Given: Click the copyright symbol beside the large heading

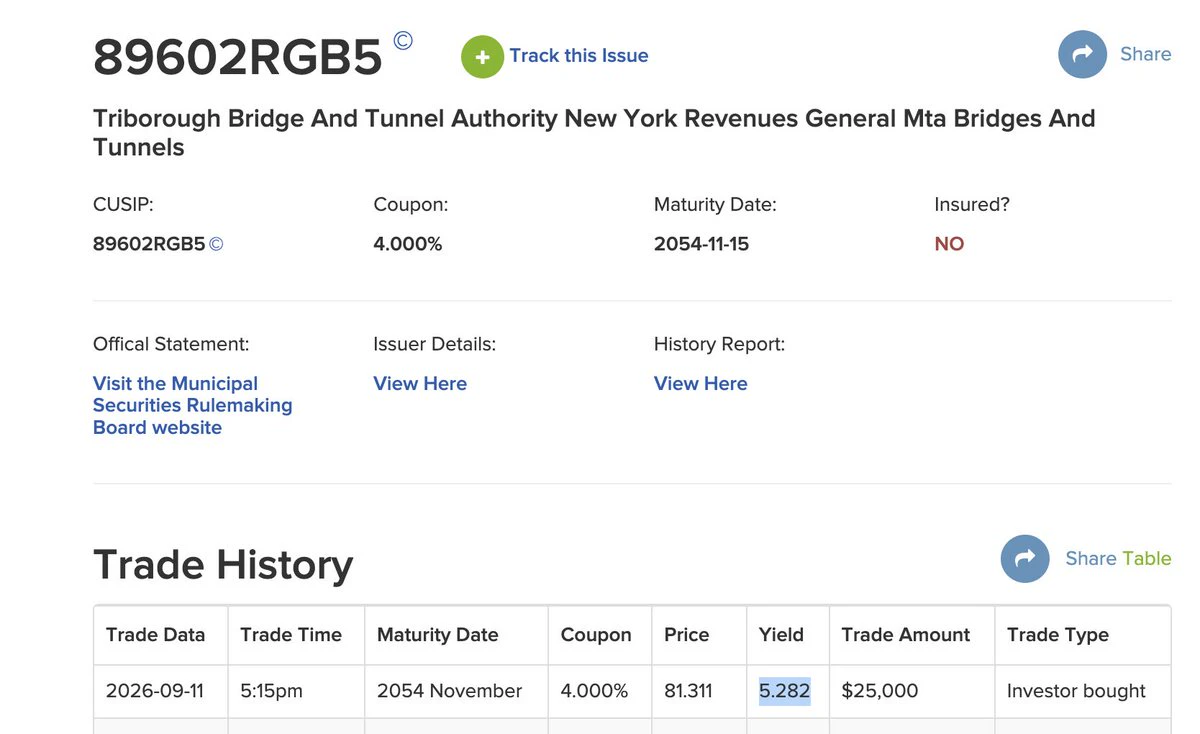Looking at the screenshot, I should 402,41.
